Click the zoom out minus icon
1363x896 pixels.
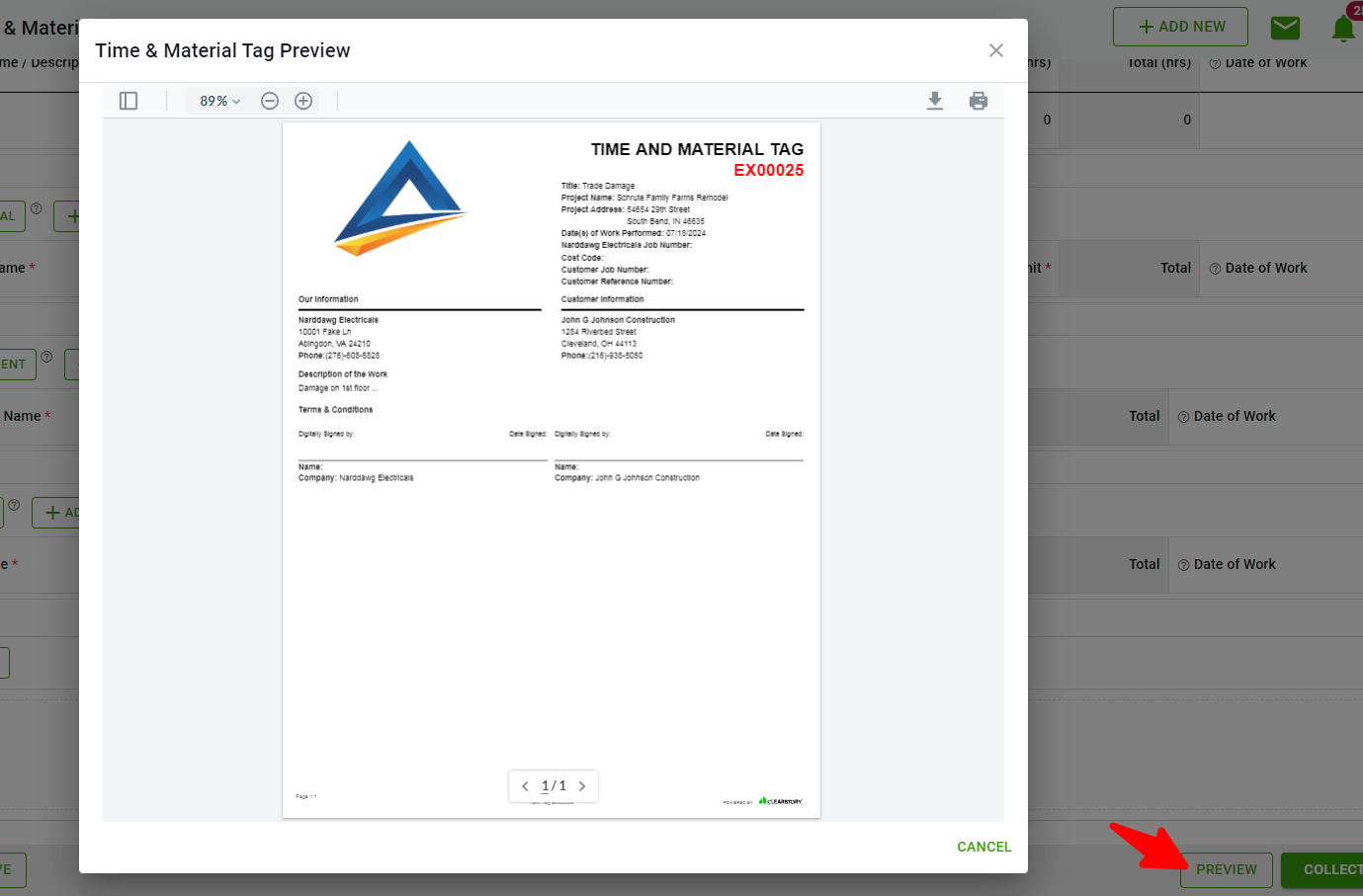pyautogui.click(x=270, y=101)
